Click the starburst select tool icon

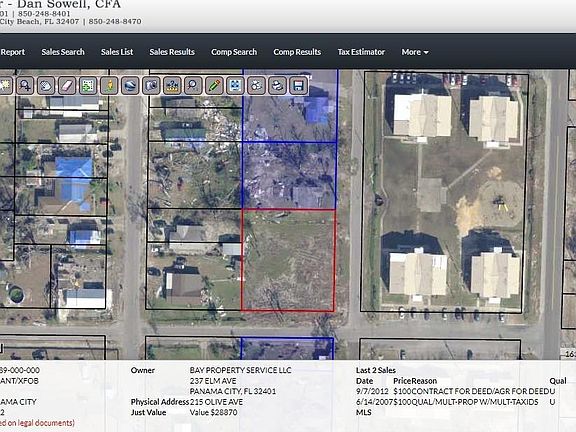pos(5,86)
